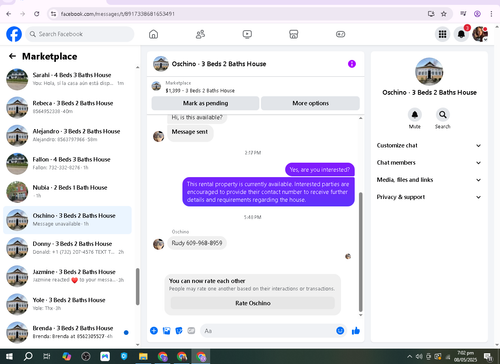Open the emoji picker in message box
This screenshot has height=364, width=500.
[x=340, y=330]
